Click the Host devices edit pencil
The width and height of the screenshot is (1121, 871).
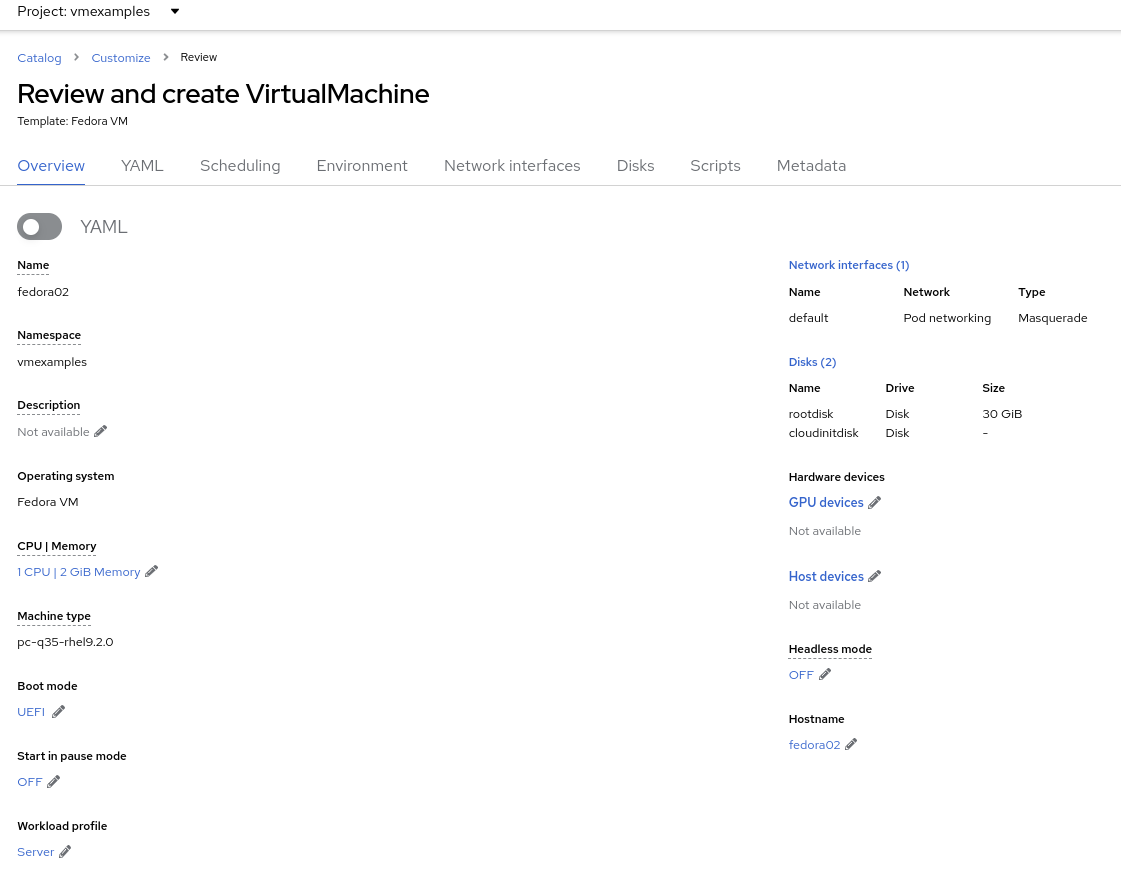pos(875,577)
